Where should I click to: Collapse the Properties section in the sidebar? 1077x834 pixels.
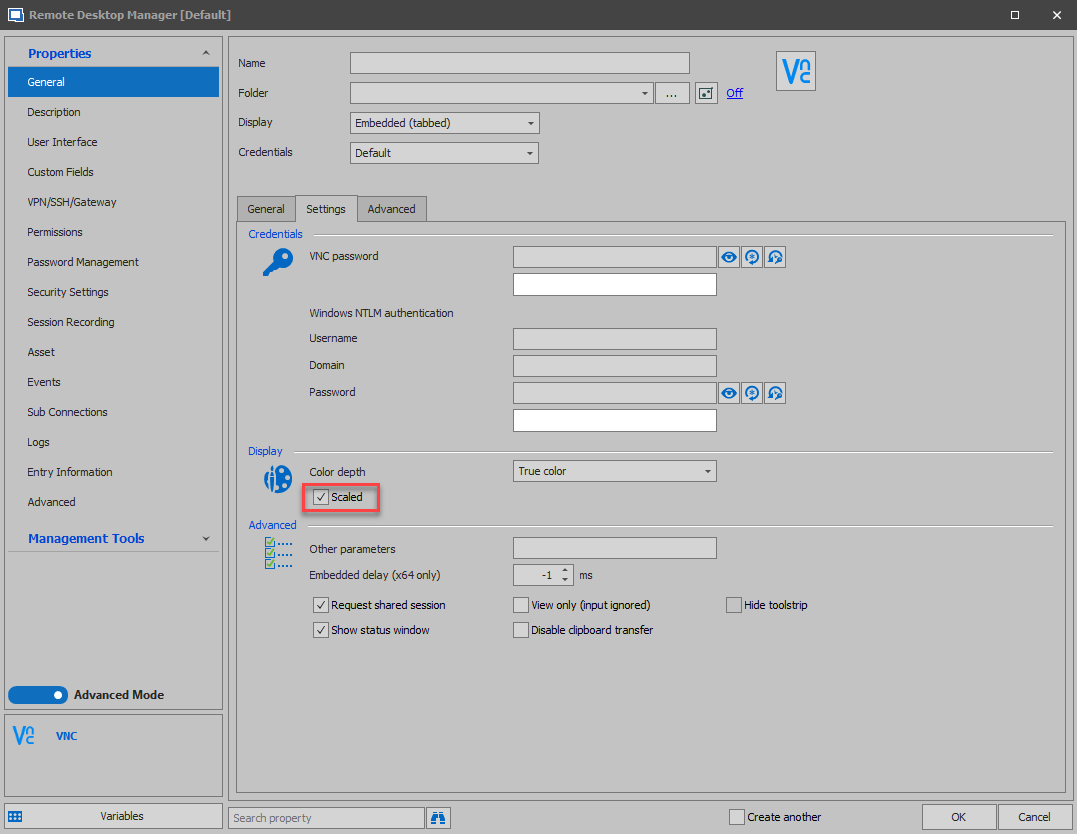(206, 52)
